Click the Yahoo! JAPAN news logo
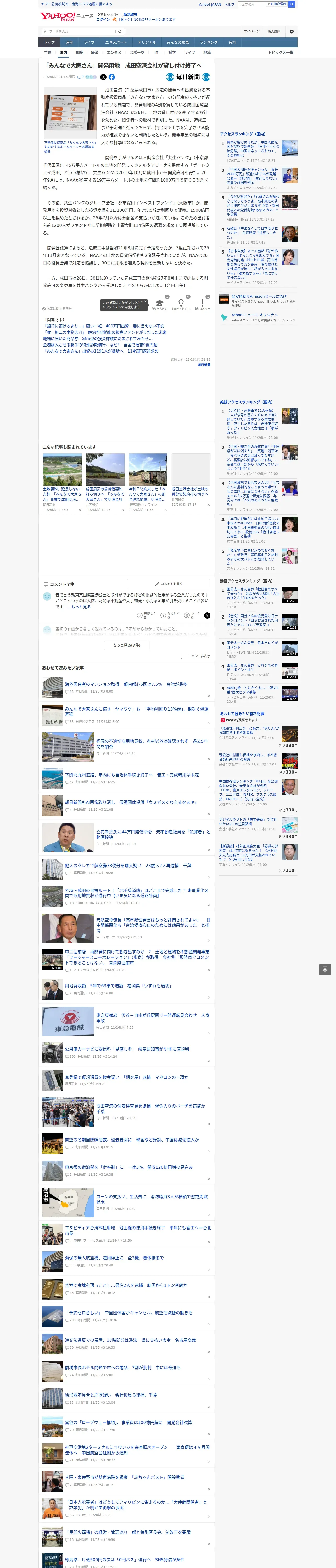336x1568 pixels. pyautogui.click(x=66, y=16)
